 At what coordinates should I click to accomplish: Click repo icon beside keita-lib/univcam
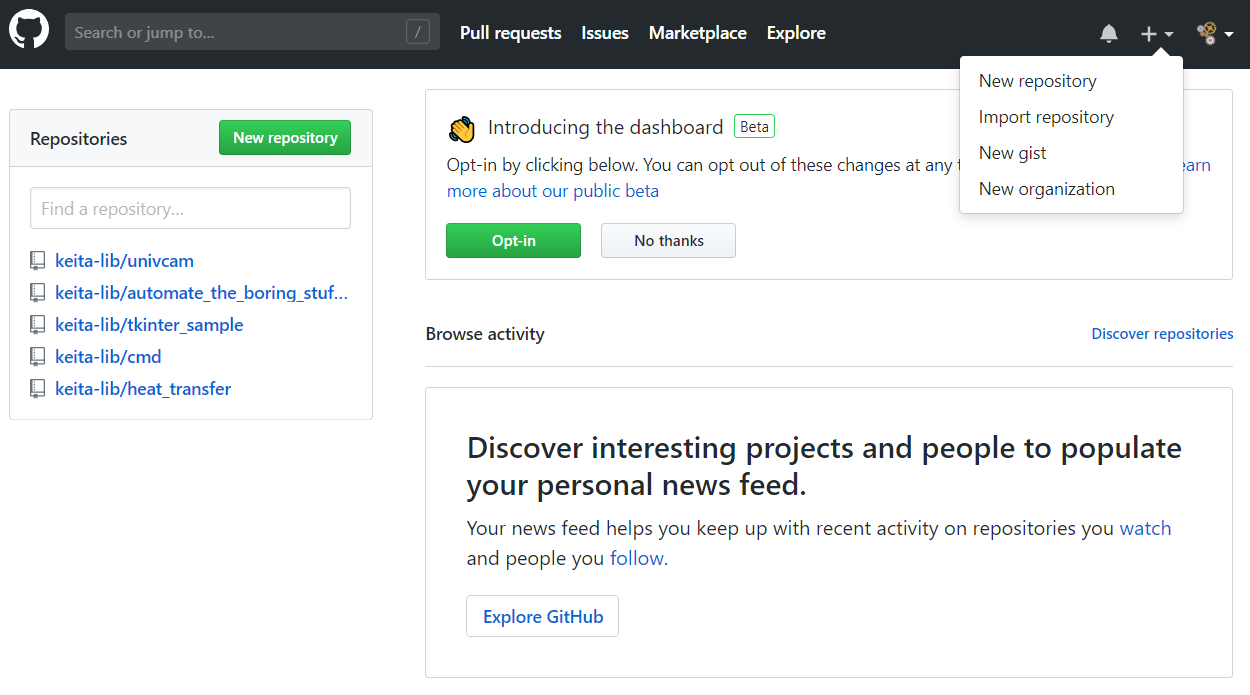click(38, 261)
